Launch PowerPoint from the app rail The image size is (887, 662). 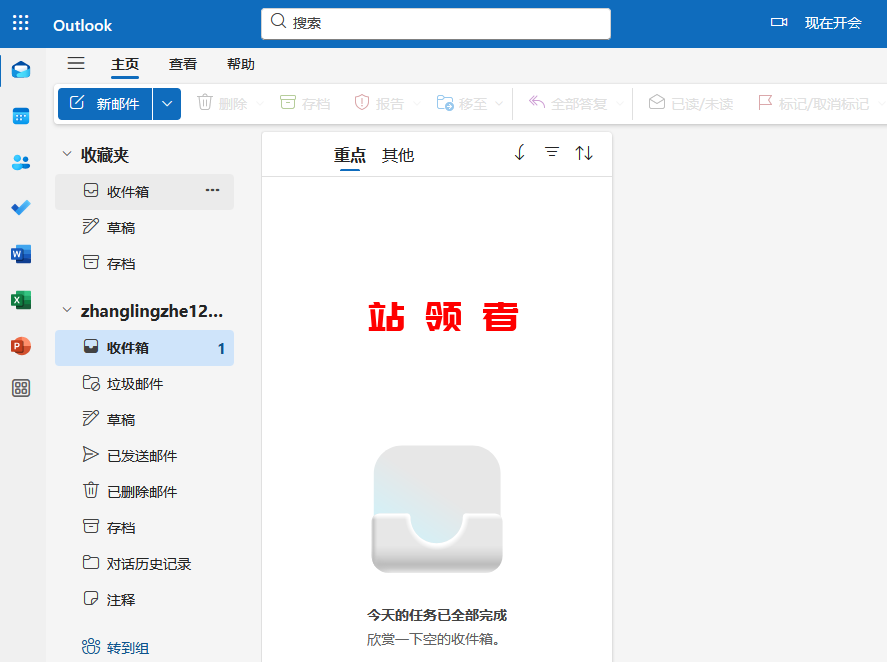(x=21, y=346)
